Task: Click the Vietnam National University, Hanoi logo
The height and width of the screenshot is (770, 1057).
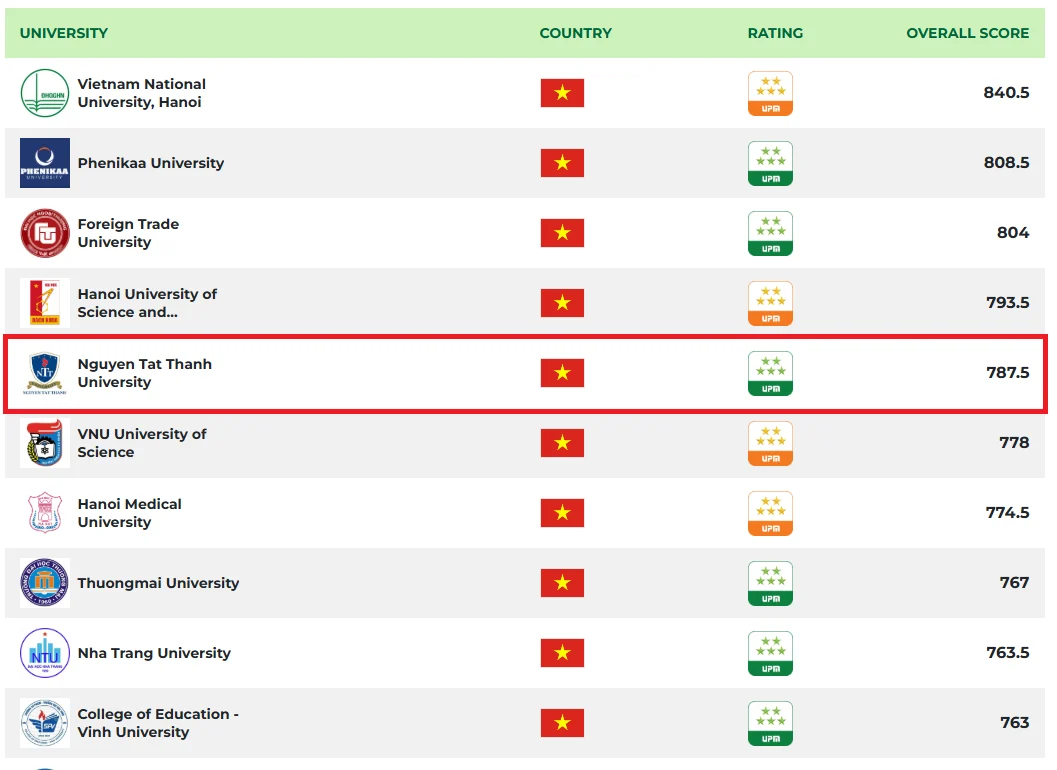Action: 44,93
